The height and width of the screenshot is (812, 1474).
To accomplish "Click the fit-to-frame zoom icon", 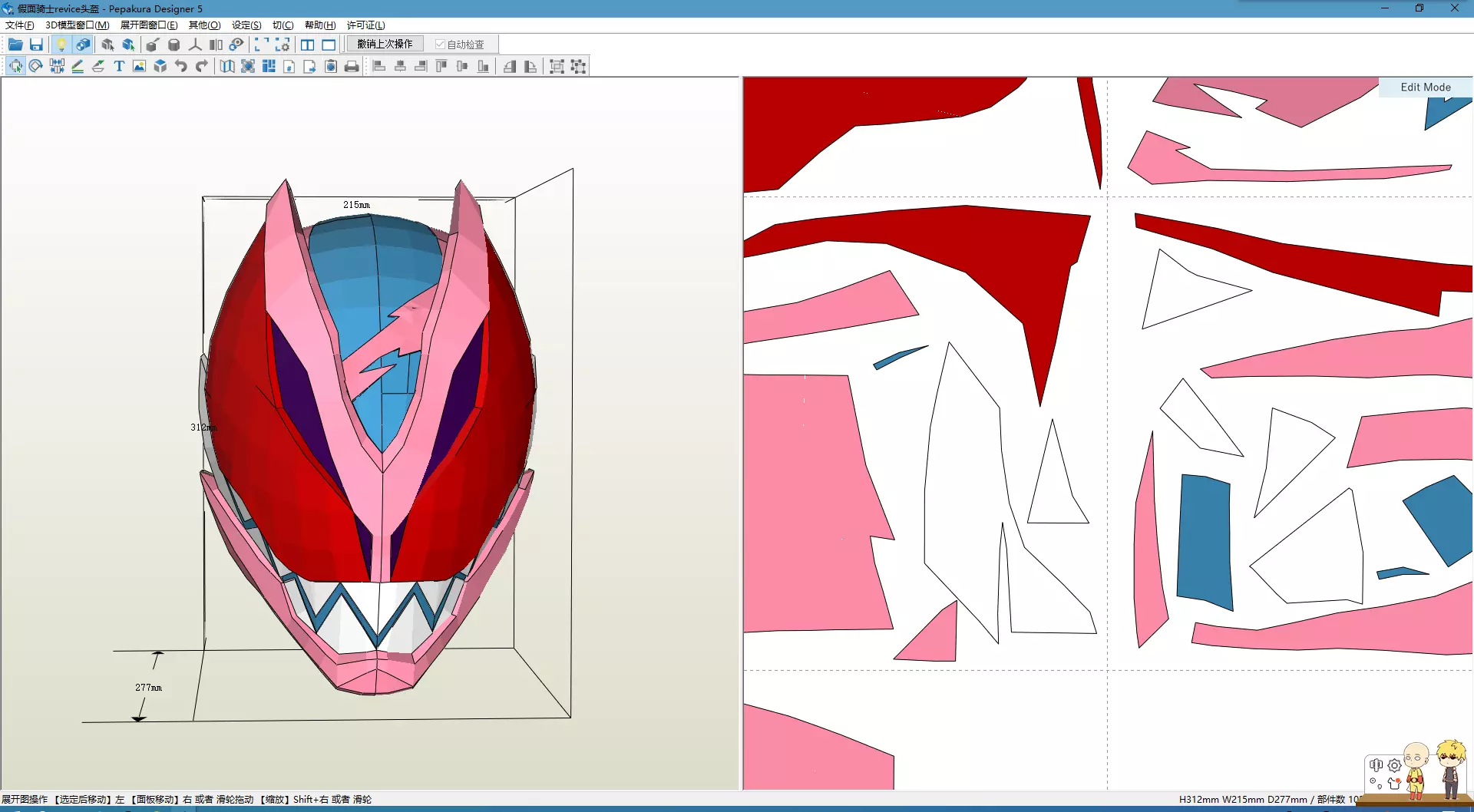I will coord(248,66).
